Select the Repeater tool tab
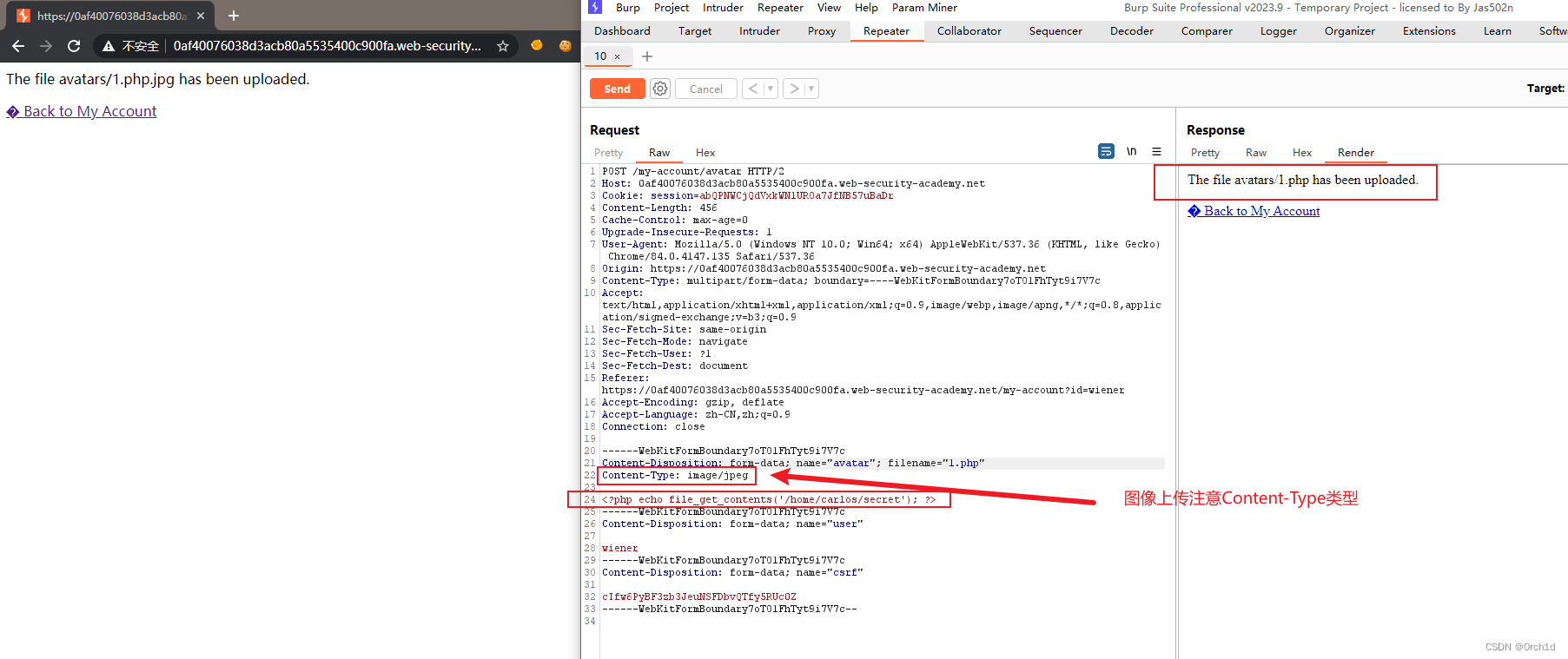 point(886,30)
